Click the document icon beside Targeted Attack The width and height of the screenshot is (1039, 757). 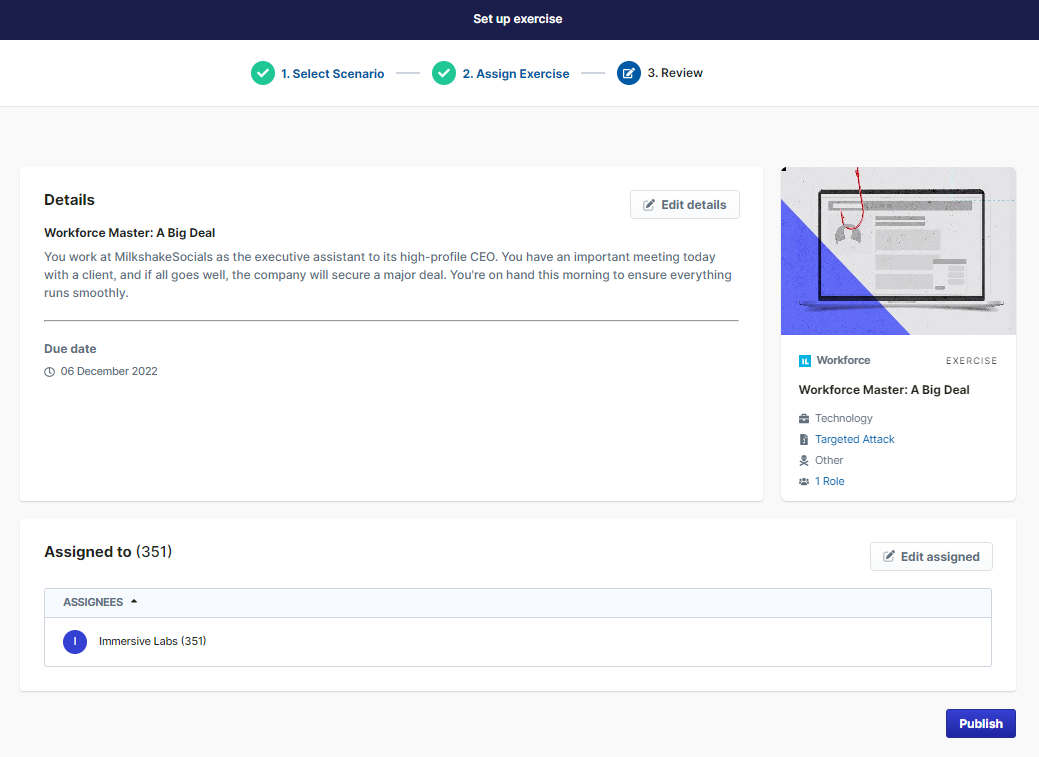tap(804, 440)
